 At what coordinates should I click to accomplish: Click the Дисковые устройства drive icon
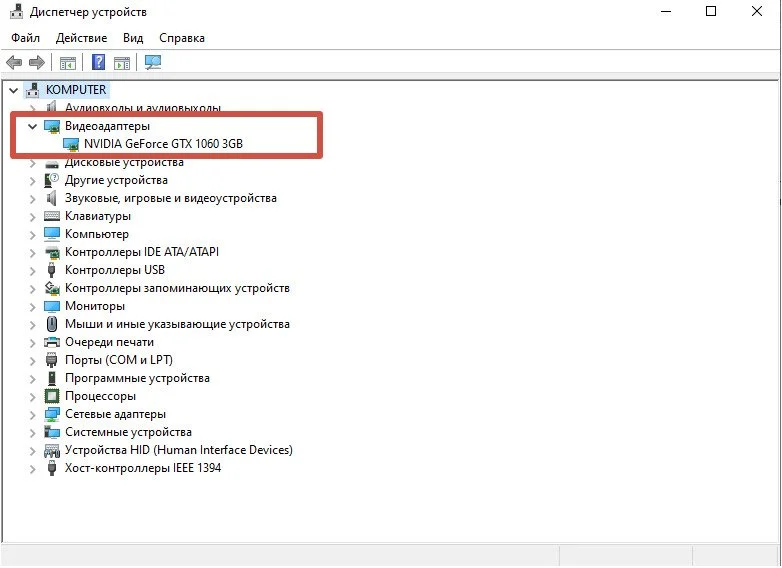pyautogui.click(x=52, y=164)
